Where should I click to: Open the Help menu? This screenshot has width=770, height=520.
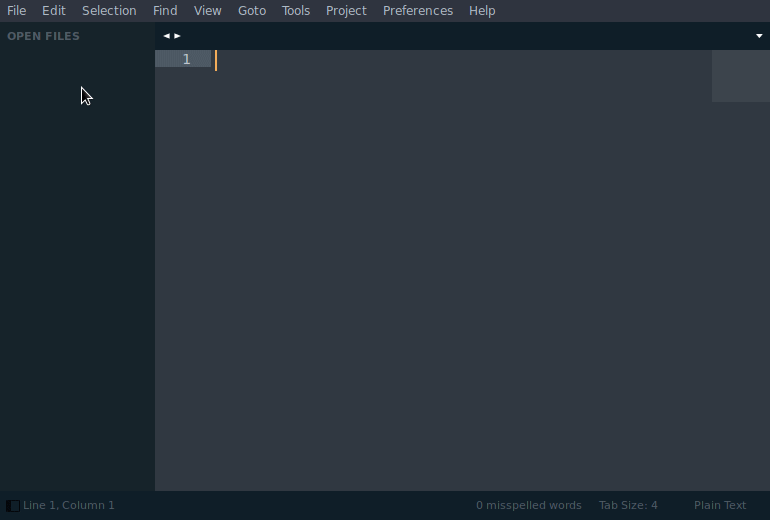coord(482,11)
